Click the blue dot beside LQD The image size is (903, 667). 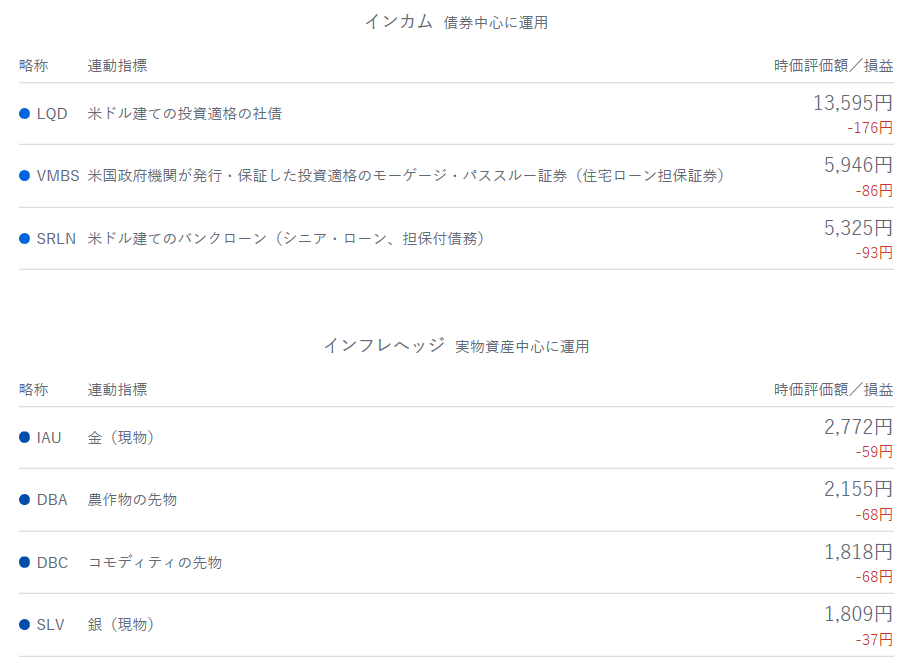25,114
